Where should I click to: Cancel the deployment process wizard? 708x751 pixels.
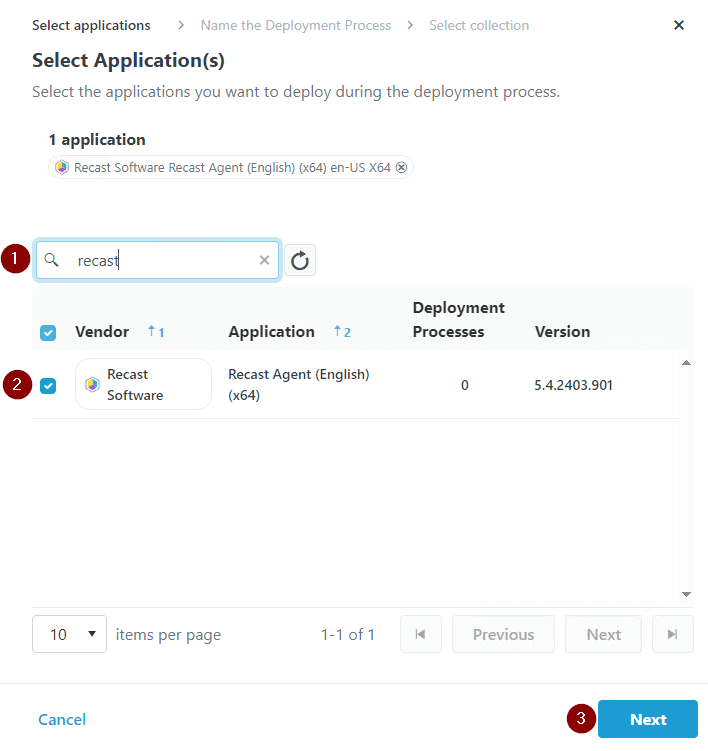(x=62, y=719)
